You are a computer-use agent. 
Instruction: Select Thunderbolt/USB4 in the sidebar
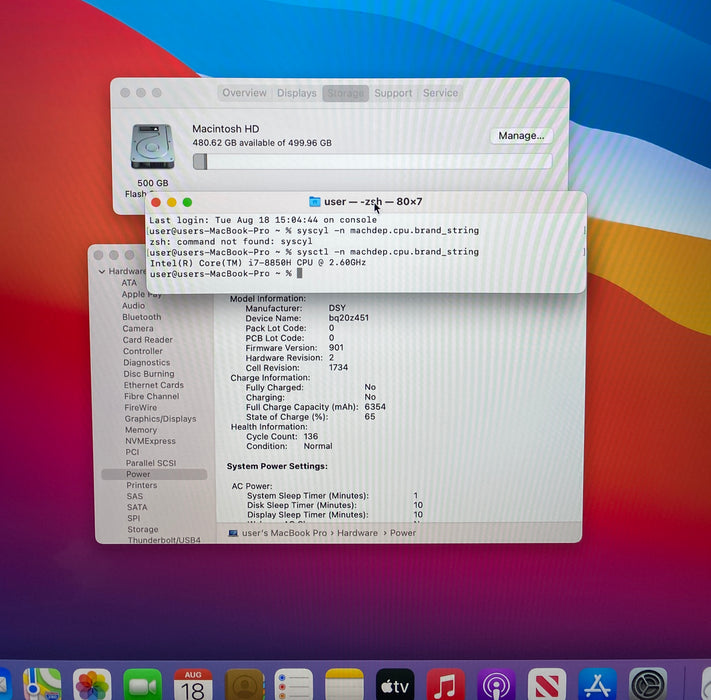coord(164,540)
